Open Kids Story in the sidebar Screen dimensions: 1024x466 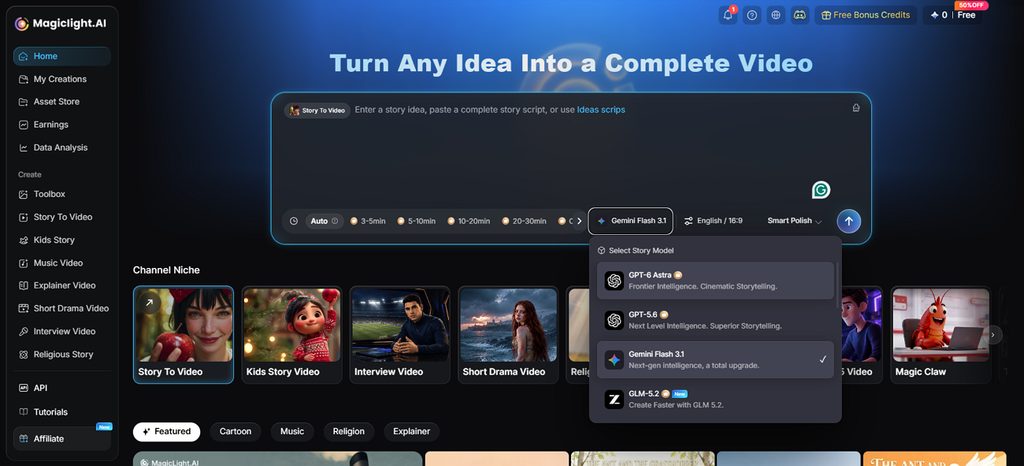pyautogui.click(x=62, y=240)
